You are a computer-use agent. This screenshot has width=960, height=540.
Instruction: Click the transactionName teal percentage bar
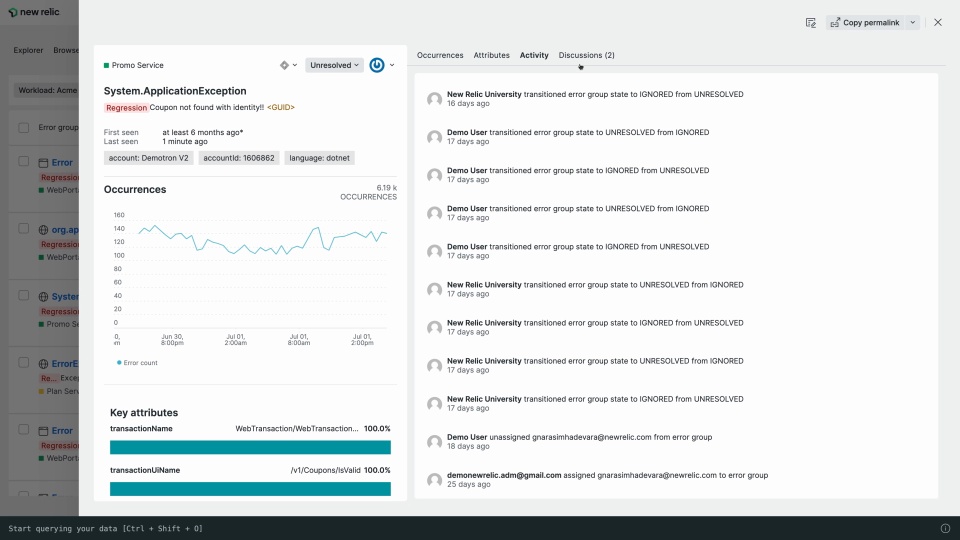(x=250, y=447)
